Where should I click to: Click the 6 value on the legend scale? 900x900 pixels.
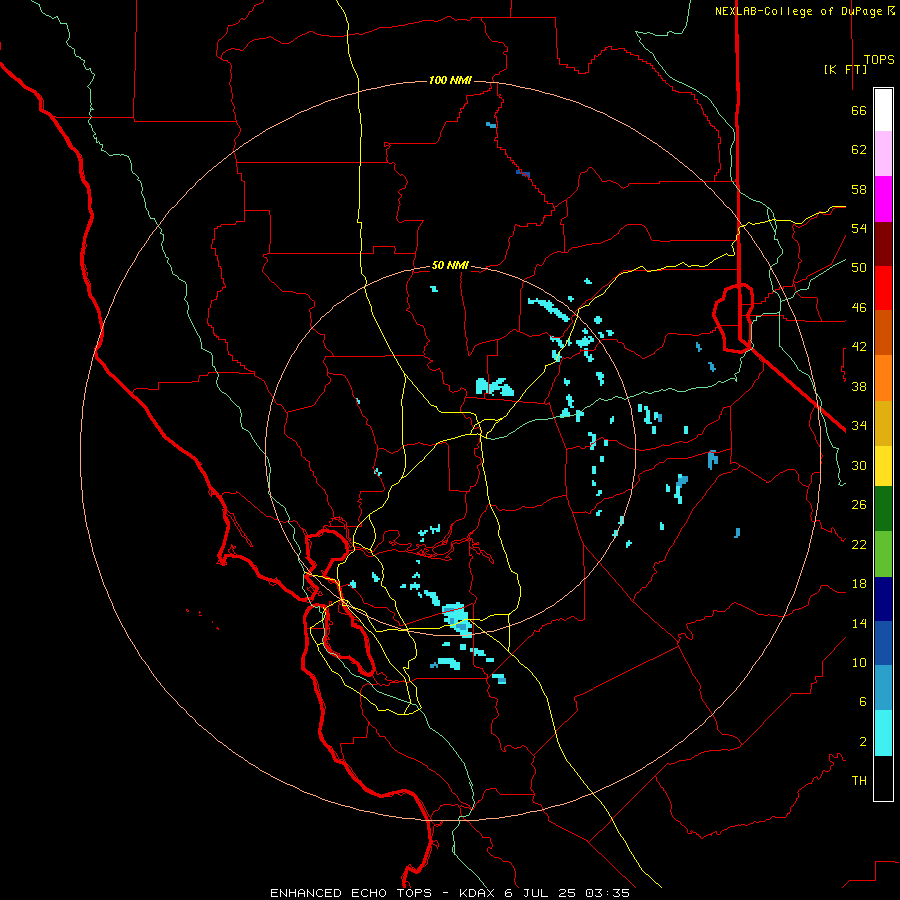coord(862,702)
